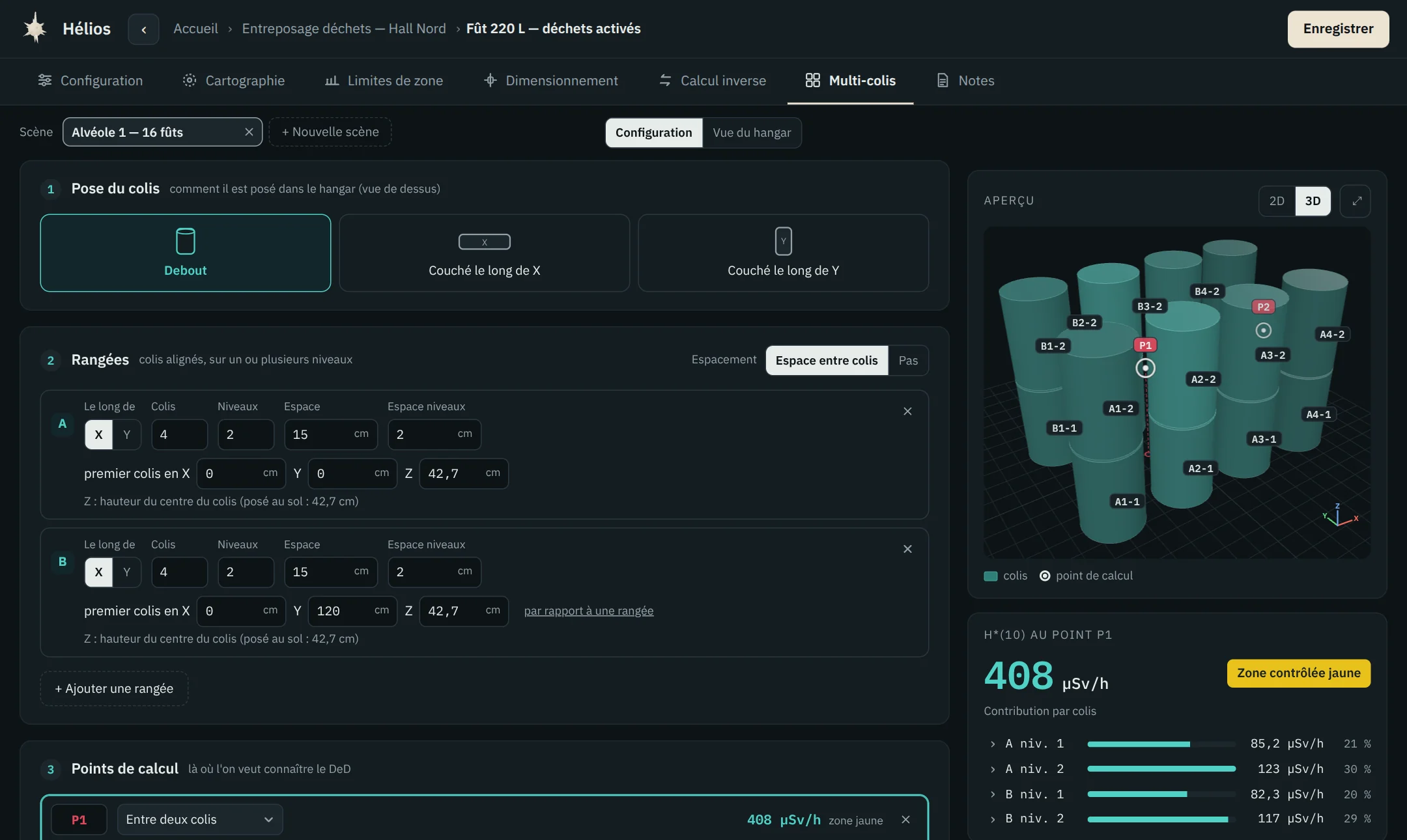Screen dimensions: 1407x840
Task: Remove calculation point P1
Action: point(905,820)
